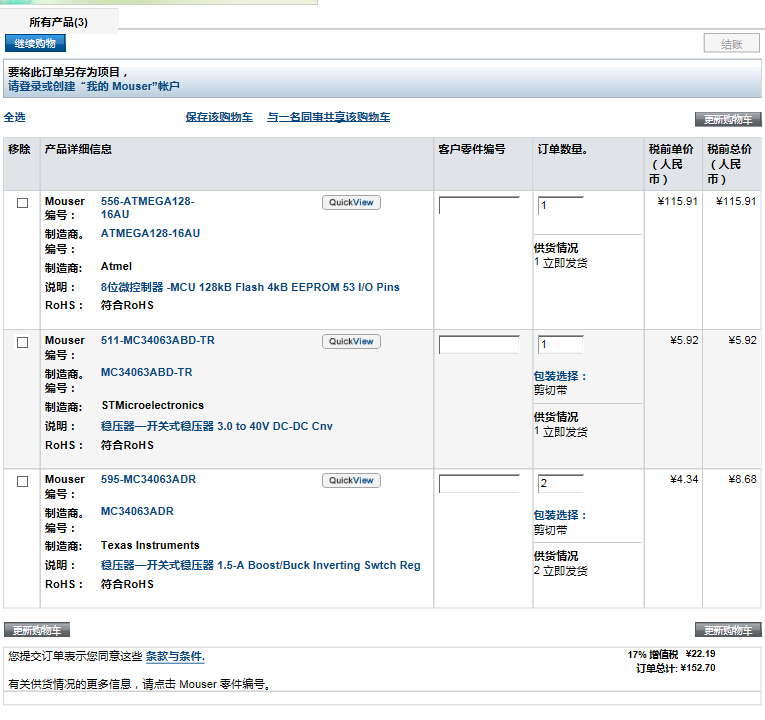Click the order total ¥152.70

click(x=698, y=668)
